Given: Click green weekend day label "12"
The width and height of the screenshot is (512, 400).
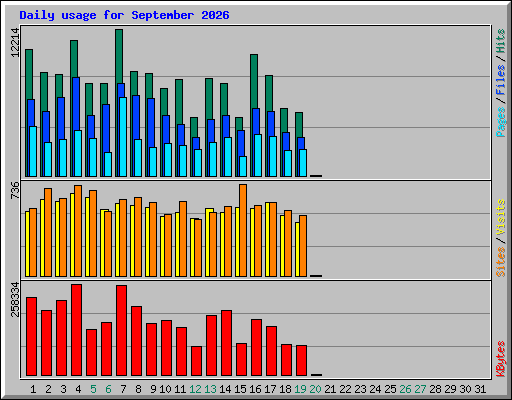Looking at the screenshot, I should (195, 389).
